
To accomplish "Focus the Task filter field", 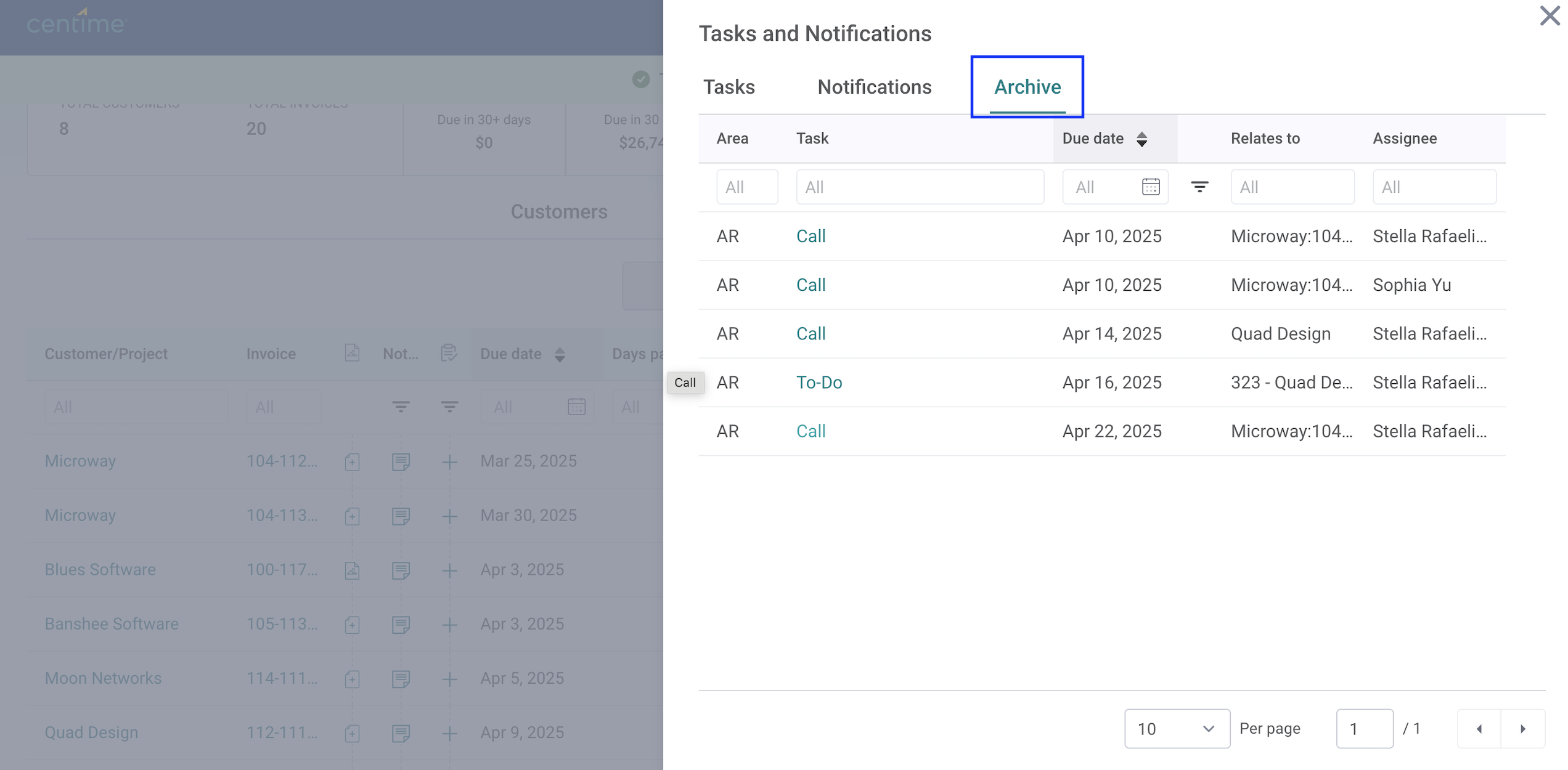I will click(920, 187).
